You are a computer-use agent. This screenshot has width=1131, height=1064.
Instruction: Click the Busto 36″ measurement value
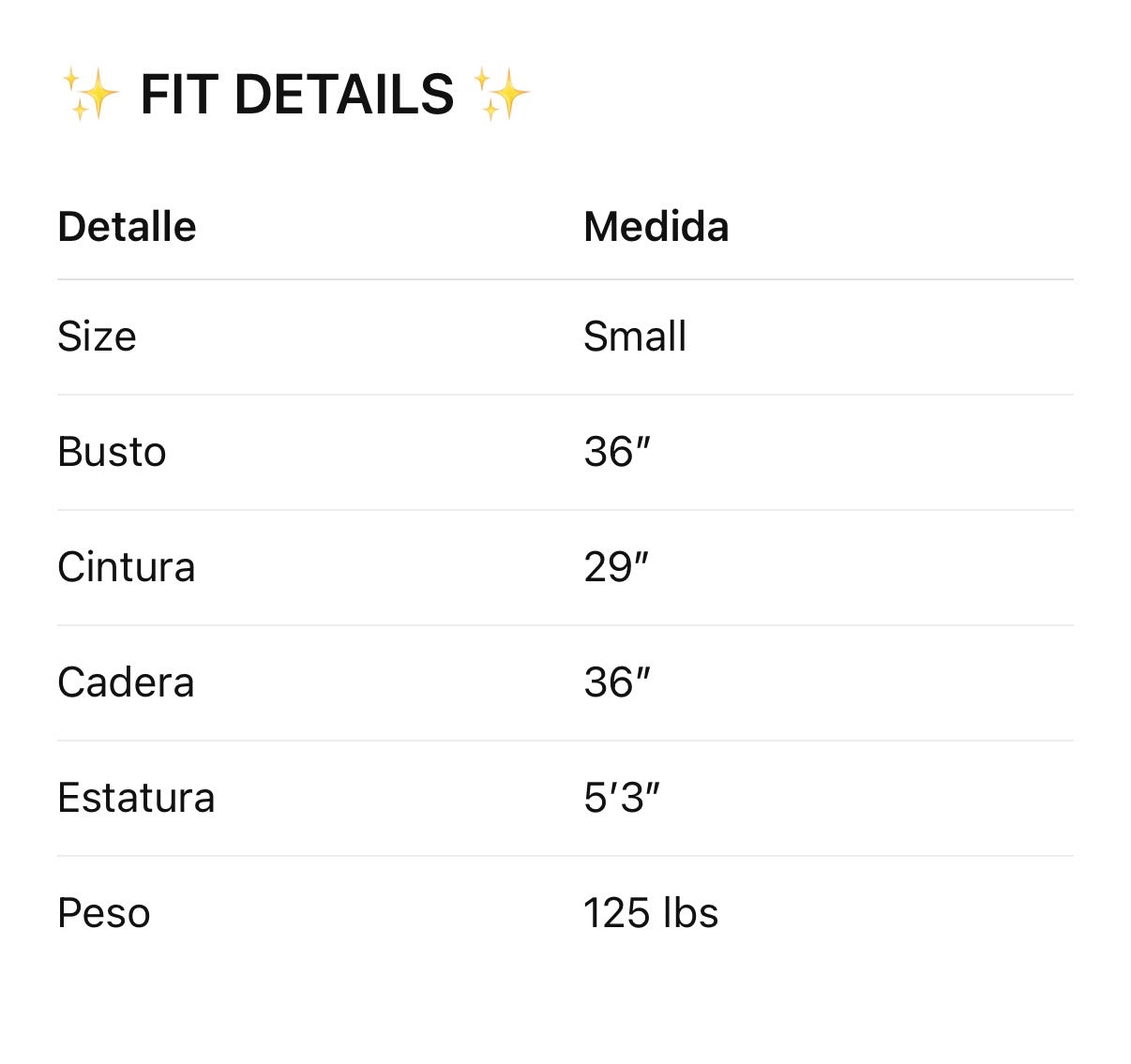pyautogui.click(x=616, y=452)
